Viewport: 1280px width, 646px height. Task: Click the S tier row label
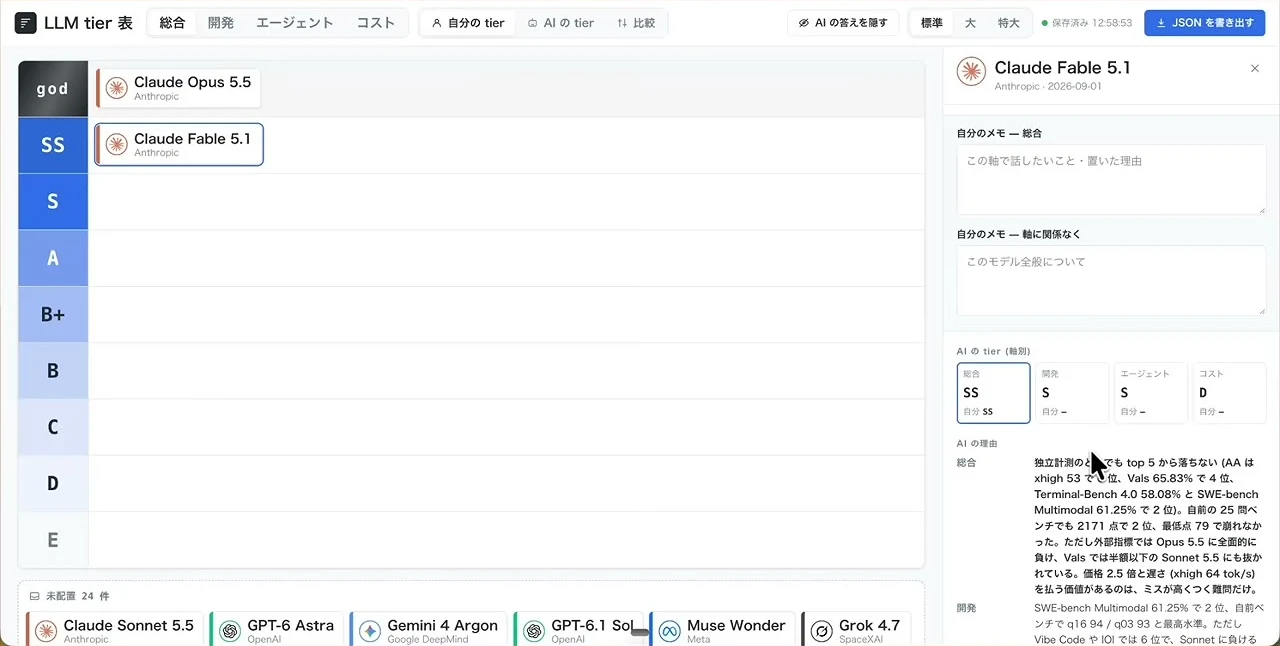[53, 201]
